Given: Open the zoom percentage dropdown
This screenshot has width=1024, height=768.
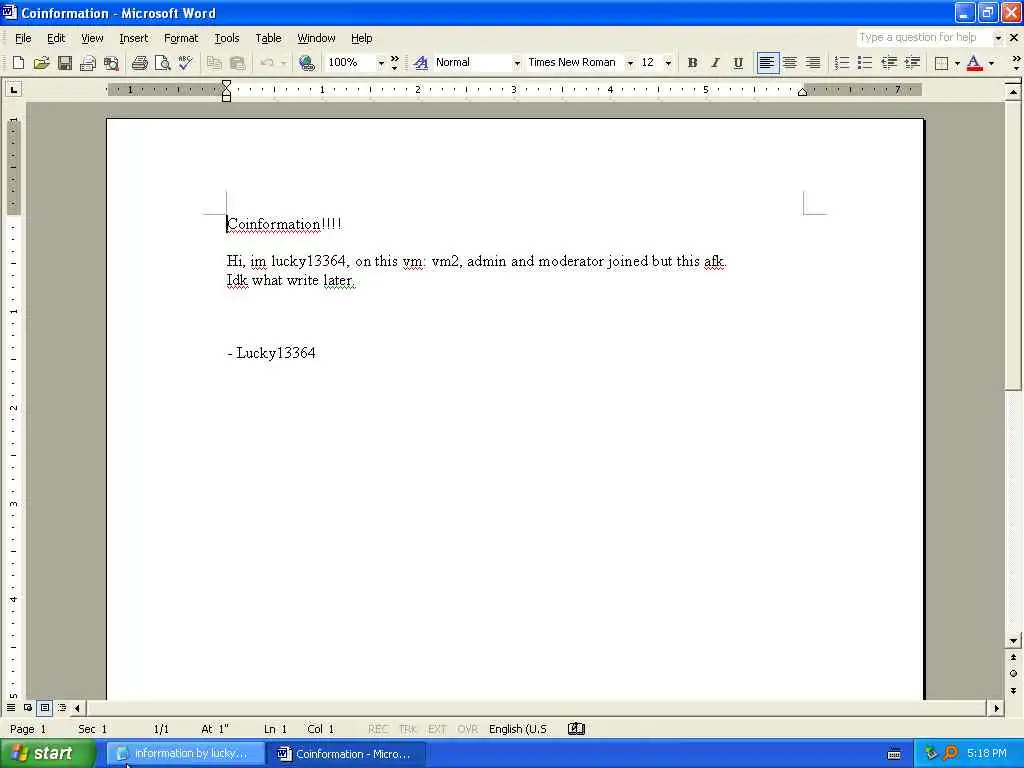Looking at the screenshot, I should tap(381, 63).
